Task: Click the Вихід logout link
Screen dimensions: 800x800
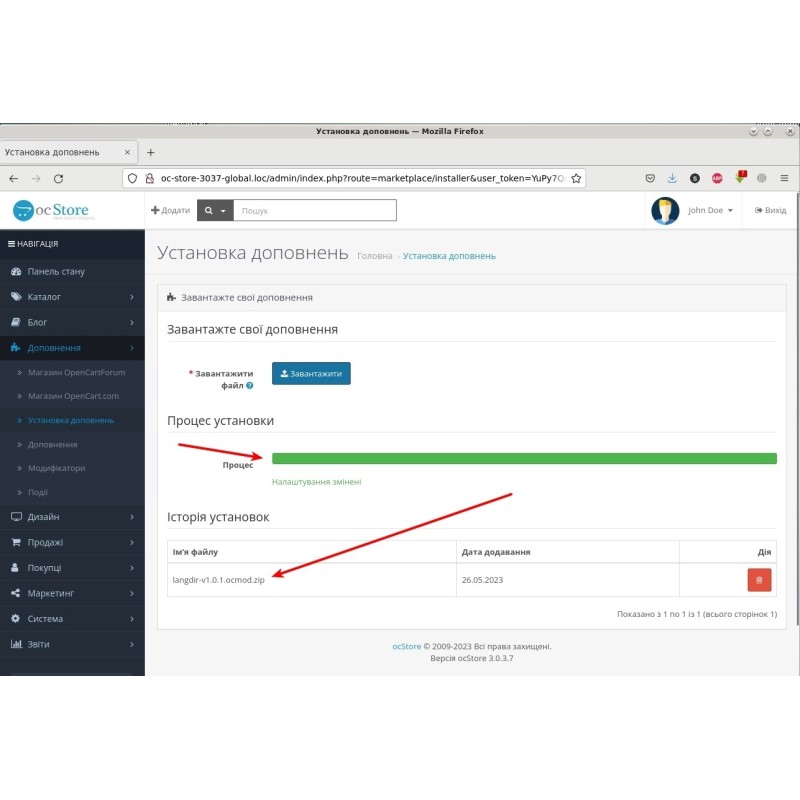Action: (770, 211)
